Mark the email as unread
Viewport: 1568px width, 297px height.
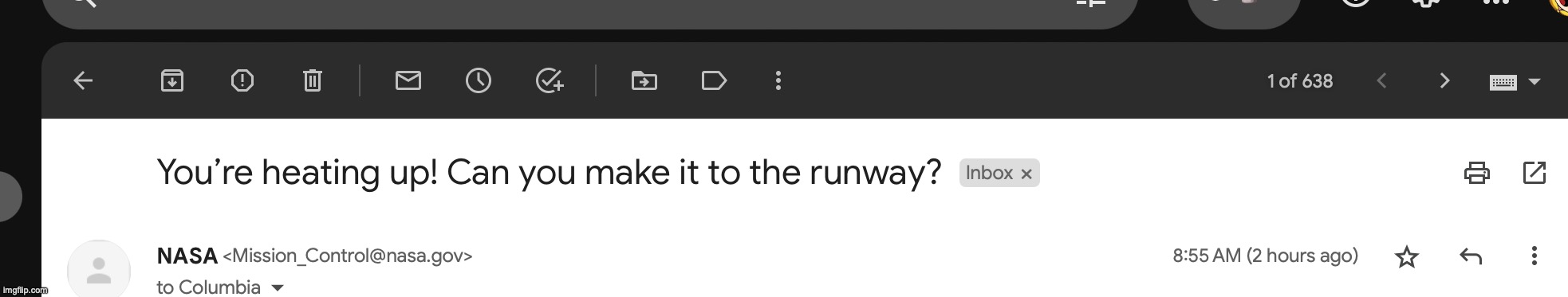tap(408, 80)
